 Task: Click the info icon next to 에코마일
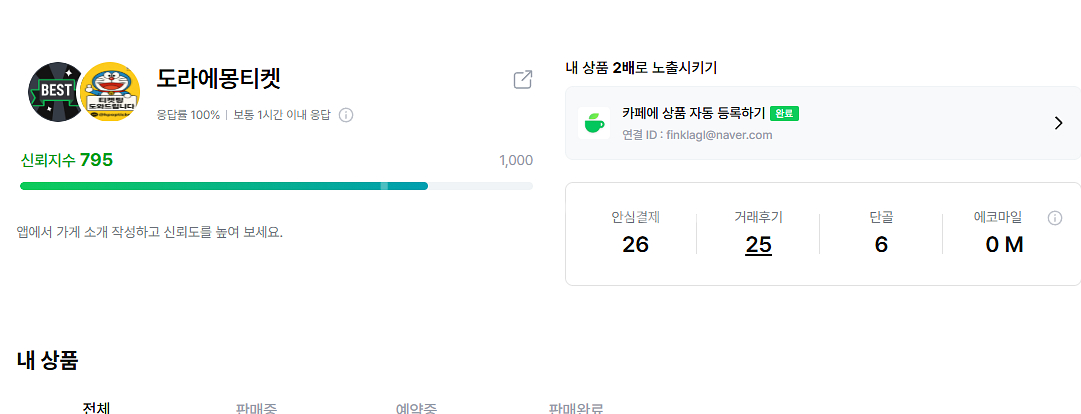click(x=1054, y=218)
